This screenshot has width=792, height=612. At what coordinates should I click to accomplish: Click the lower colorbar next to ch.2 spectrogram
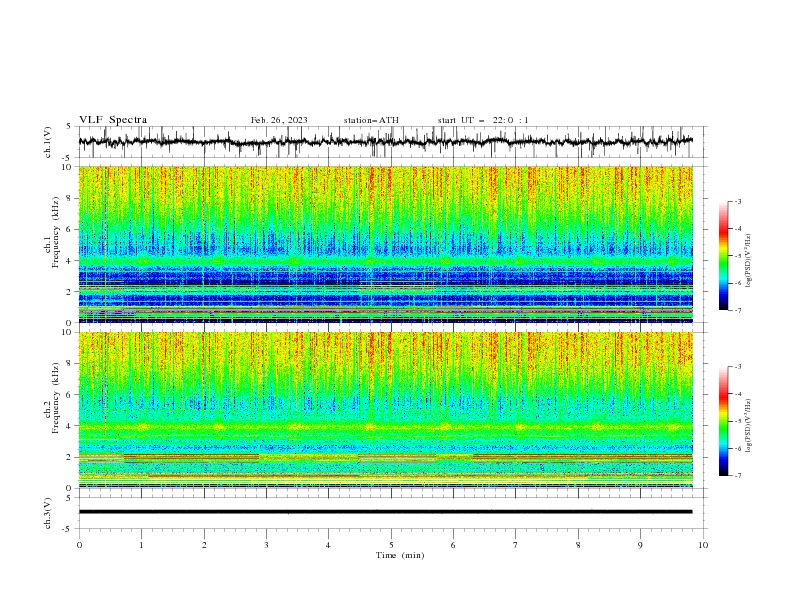click(x=723, y=421)
